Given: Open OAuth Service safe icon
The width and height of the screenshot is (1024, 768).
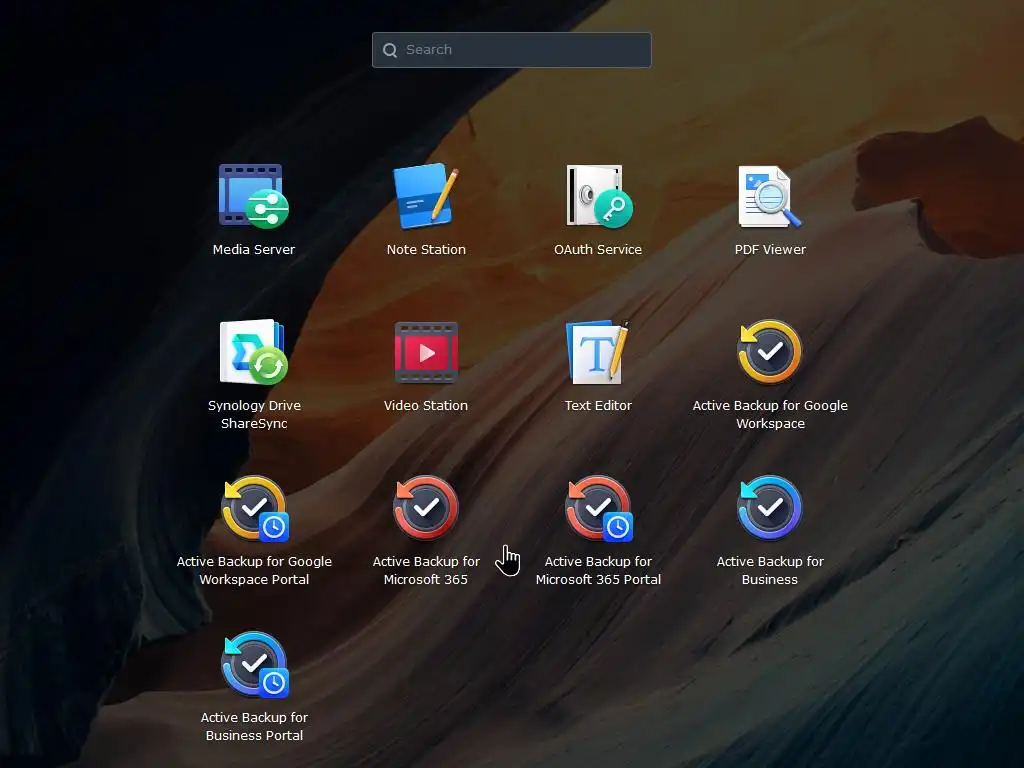Looking at the screenshot, I should click(x=598, y=196).
